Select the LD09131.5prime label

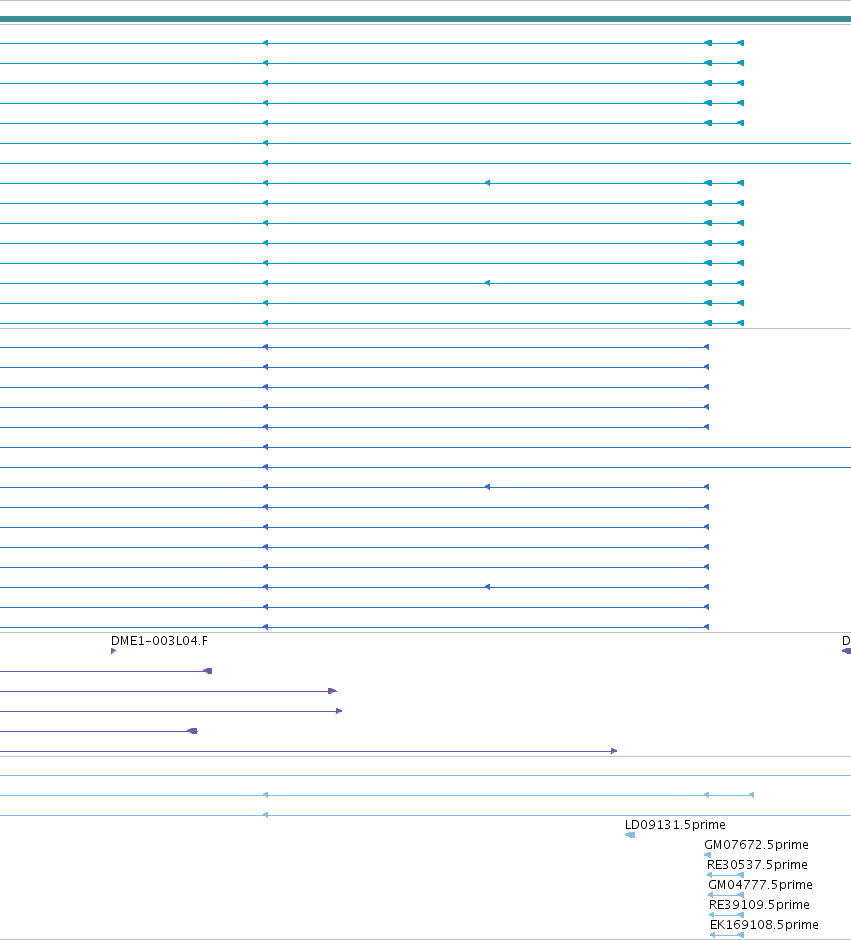coord(675,825)
